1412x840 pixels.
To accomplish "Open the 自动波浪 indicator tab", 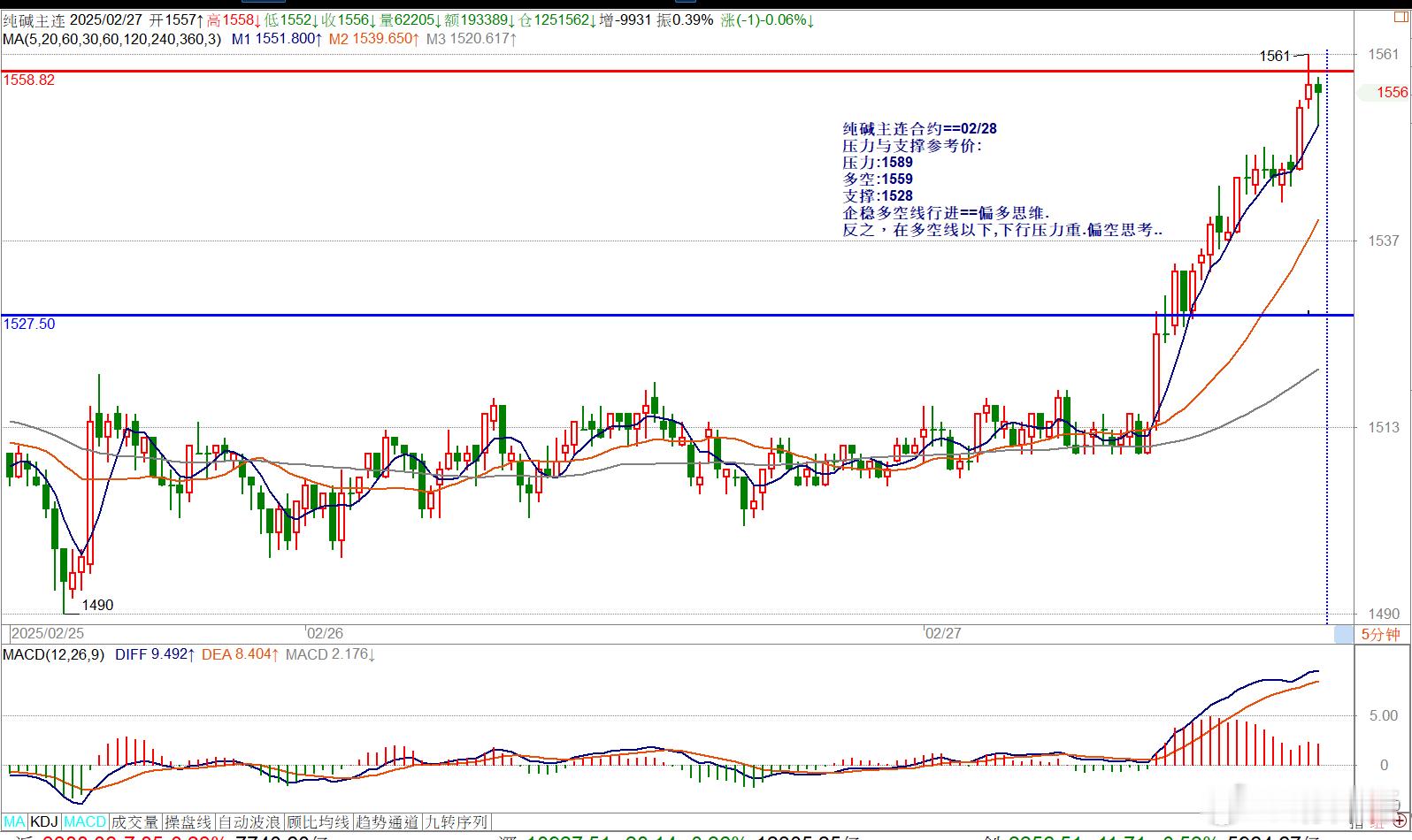I will pos(249,821).
